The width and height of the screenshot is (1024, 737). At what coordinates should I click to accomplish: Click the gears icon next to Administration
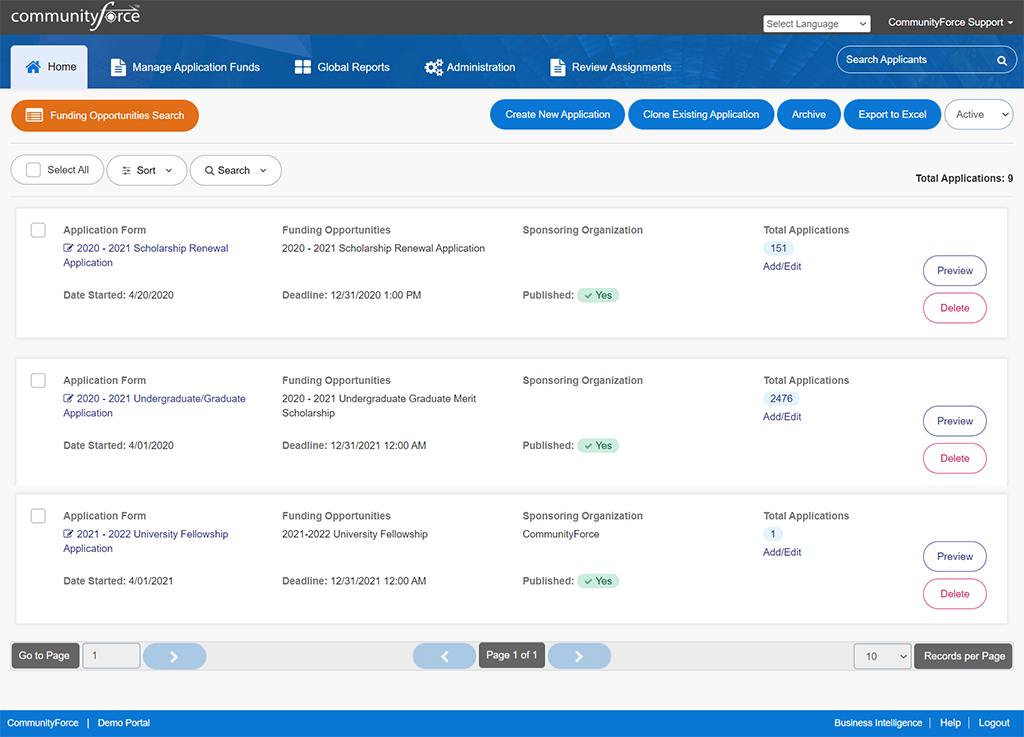pyautogui.click(x=432, y=67)
